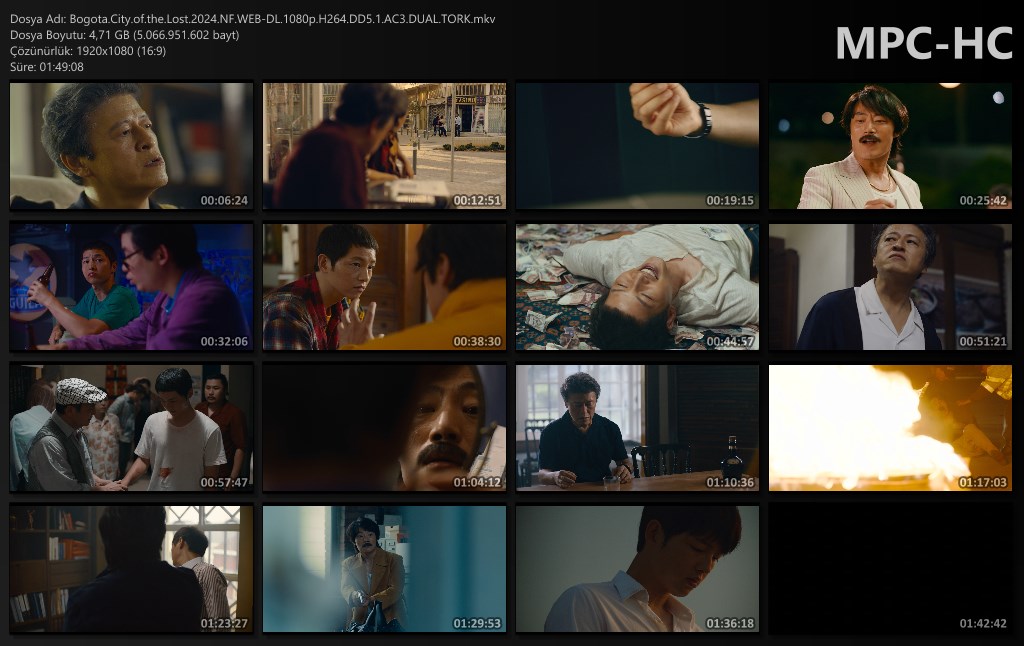The image size is (1024, 646).
Task: Select the thumbnail stamped 00:38:30
Action: click(384, 287)
